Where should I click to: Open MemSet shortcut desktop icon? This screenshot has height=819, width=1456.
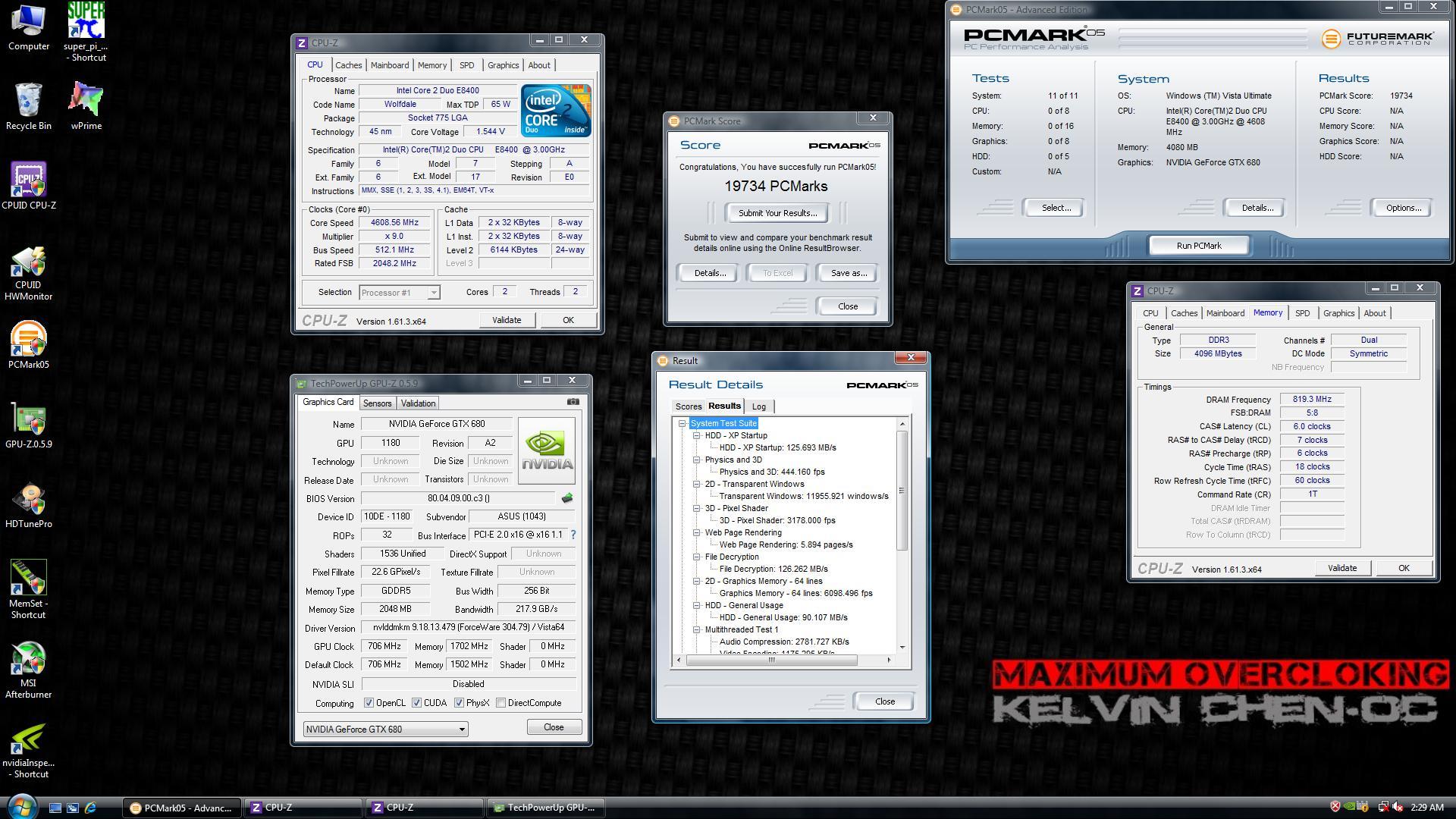pyautogui.click(x=29, y=590)
